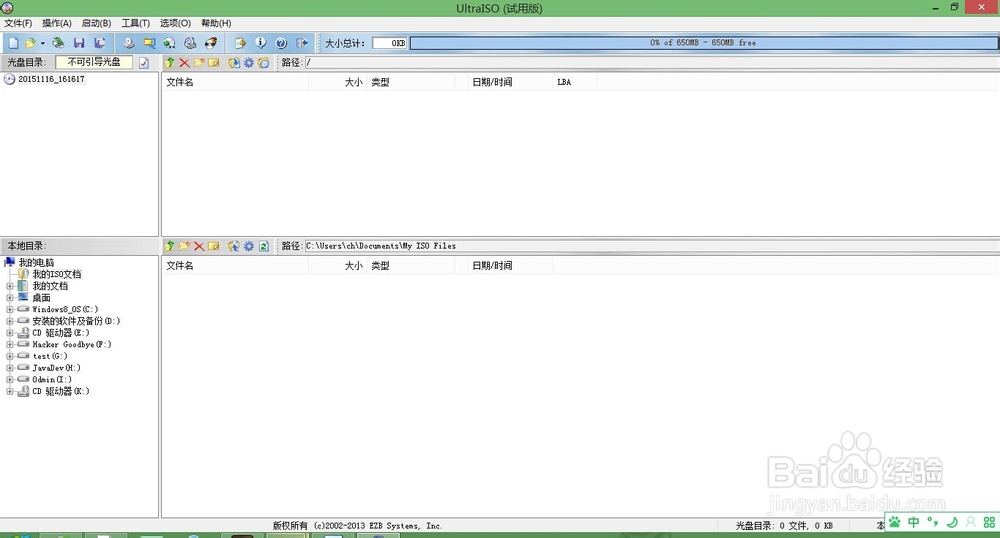Screen dimensions: 1000x538
Task: Expand the 我的文档 tree node
Action: coord(10,286)
